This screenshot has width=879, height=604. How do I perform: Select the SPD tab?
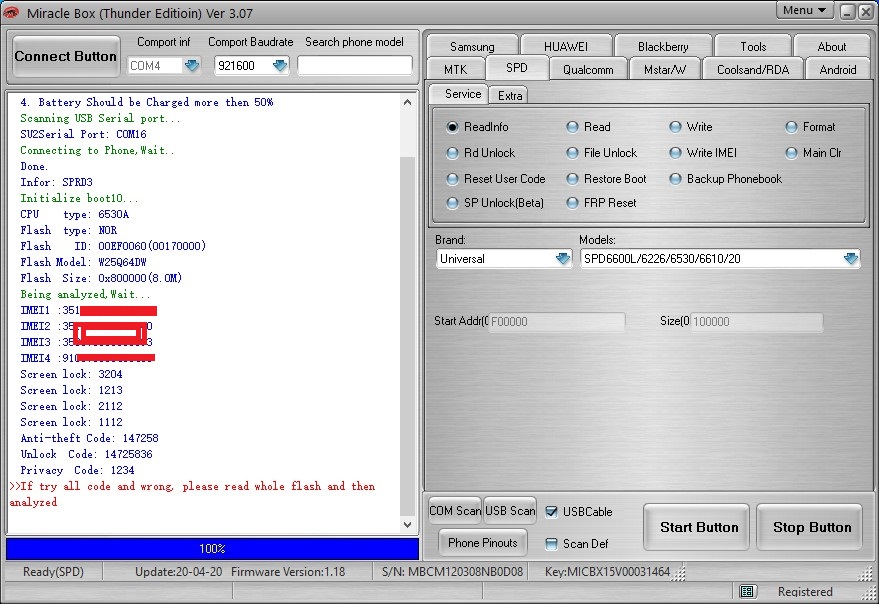(x=516, y=68)
